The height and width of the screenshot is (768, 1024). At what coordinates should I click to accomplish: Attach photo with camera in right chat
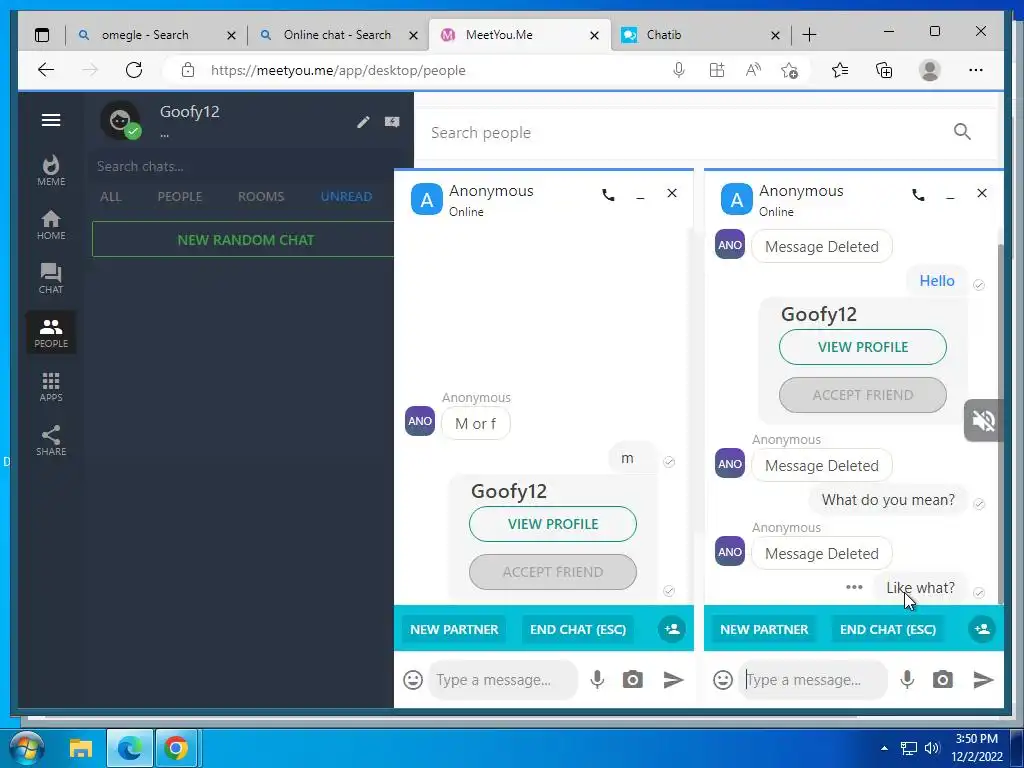coord(942,680)
